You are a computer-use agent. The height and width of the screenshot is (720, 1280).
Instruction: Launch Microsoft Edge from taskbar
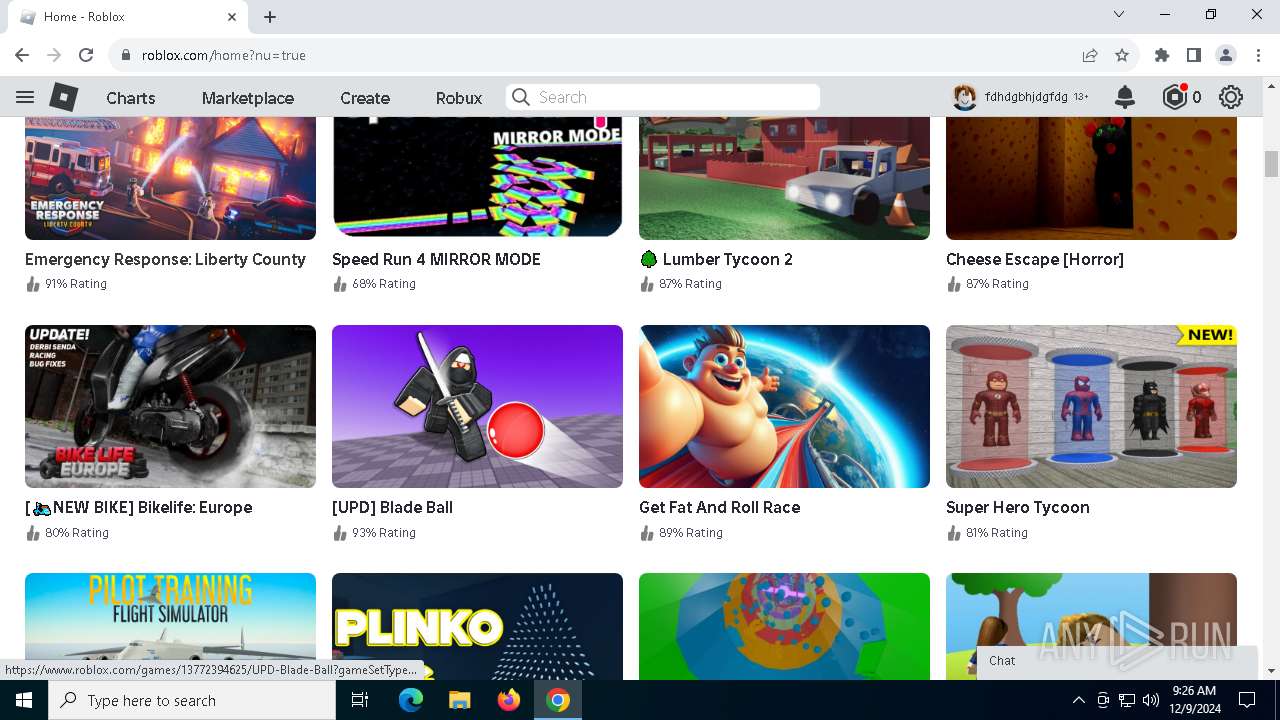click(410, 700)
